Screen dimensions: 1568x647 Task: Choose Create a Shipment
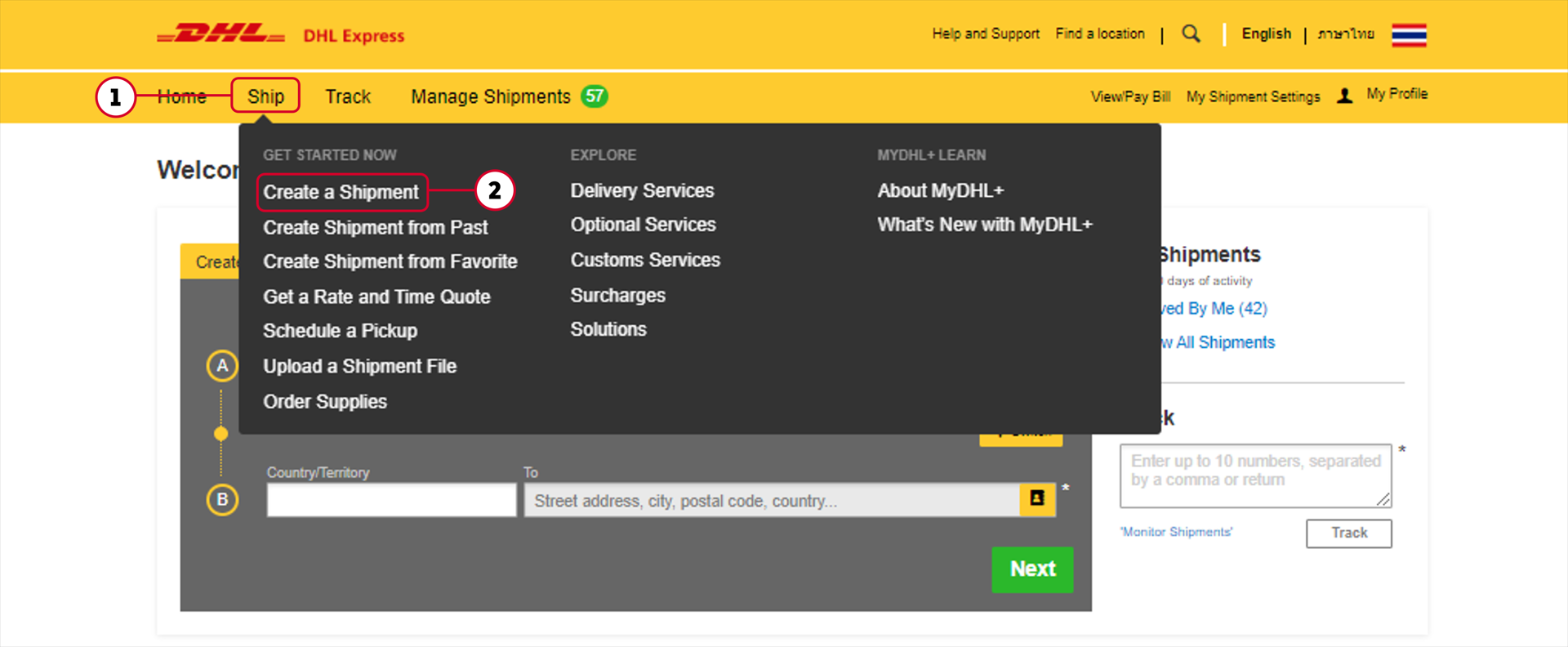tap(341, 192)
